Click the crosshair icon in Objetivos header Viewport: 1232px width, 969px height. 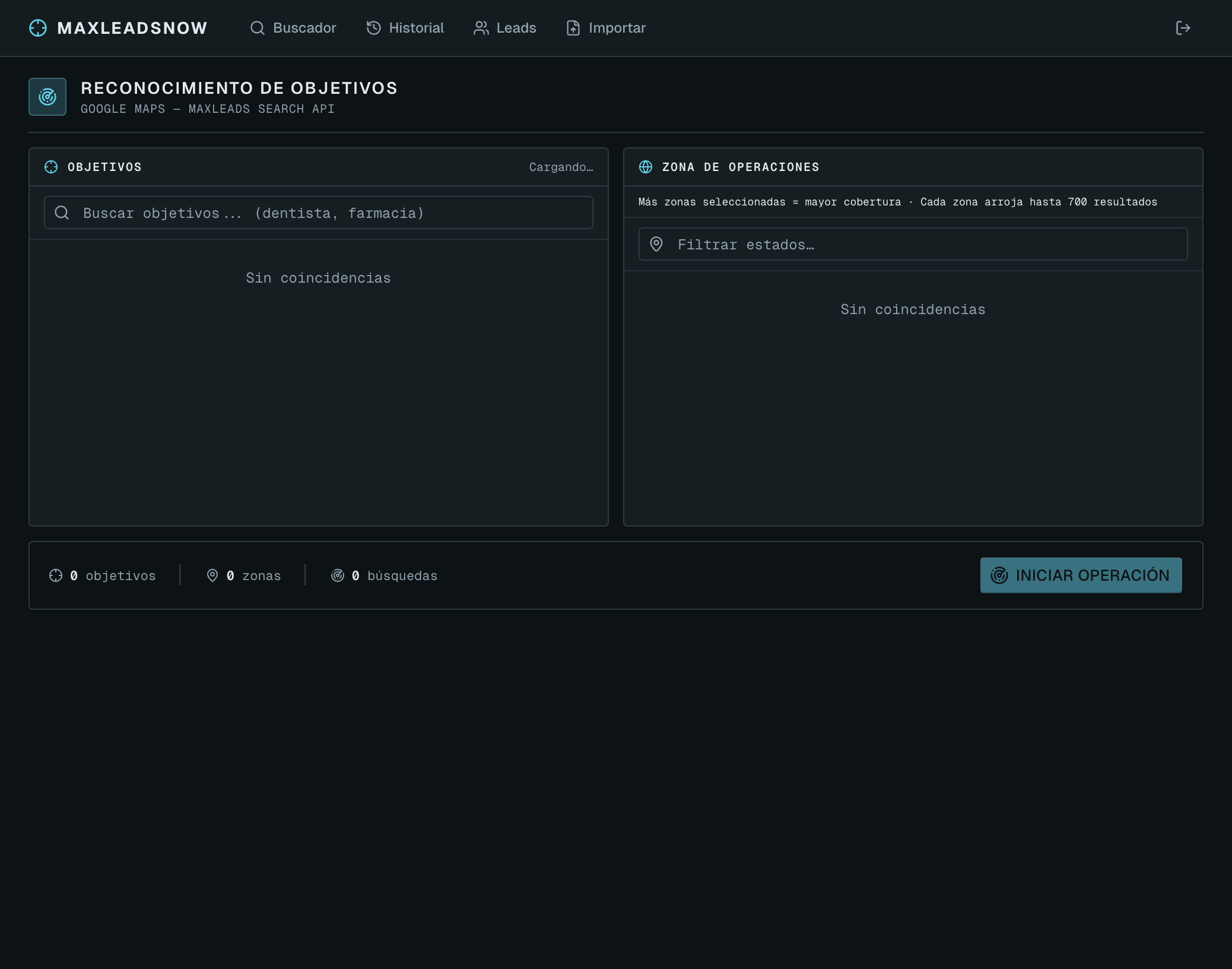click(51, 167)
